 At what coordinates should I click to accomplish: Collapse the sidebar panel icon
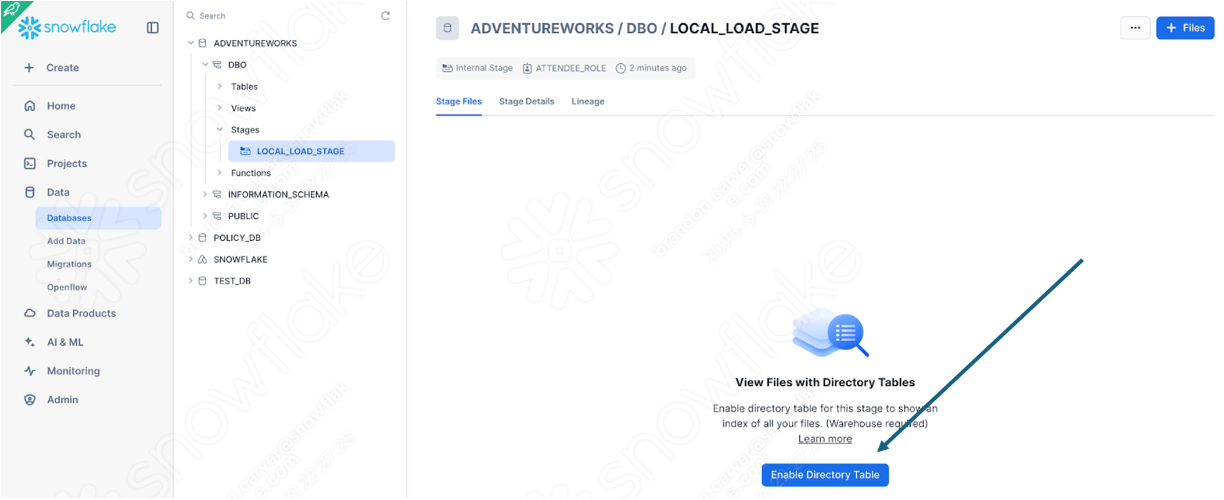[153, 28]
